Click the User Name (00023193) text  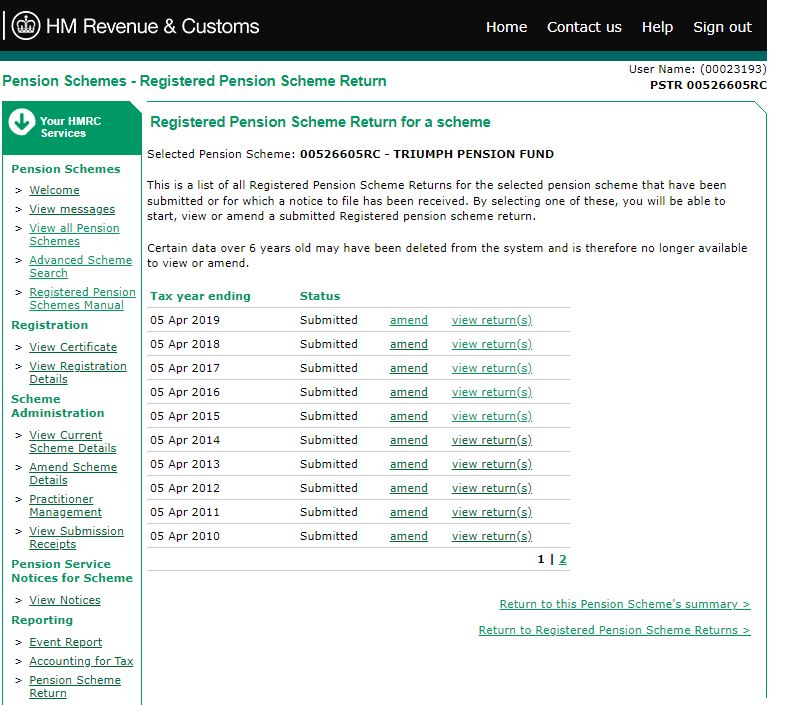(x=698, y=69)
